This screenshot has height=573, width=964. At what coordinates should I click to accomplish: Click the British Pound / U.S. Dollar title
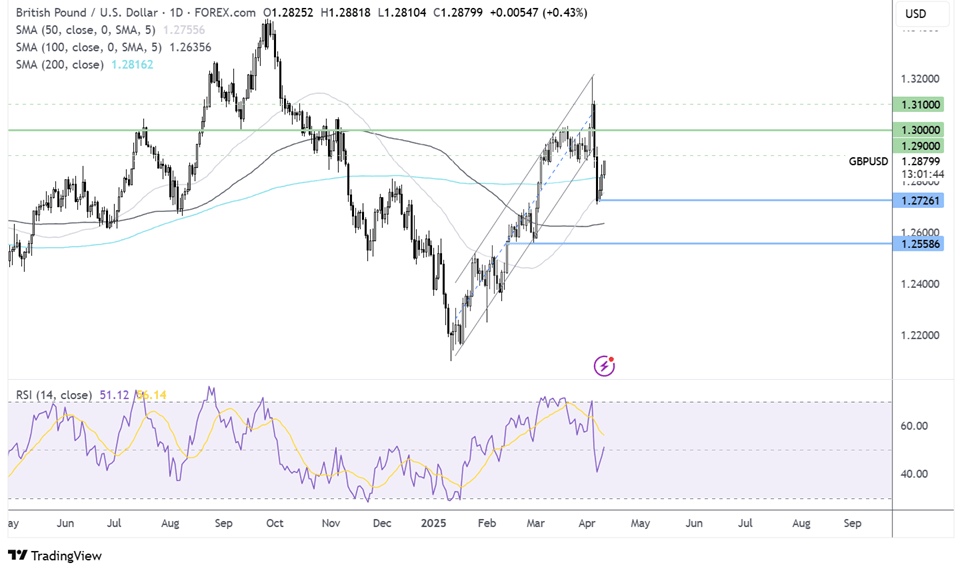[85, 12]
